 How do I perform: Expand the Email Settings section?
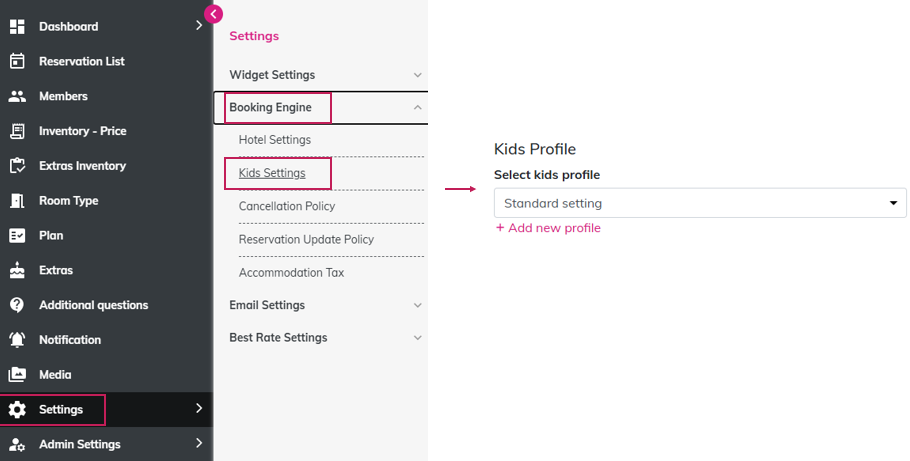pyautogui.click(x=418, y=305)
